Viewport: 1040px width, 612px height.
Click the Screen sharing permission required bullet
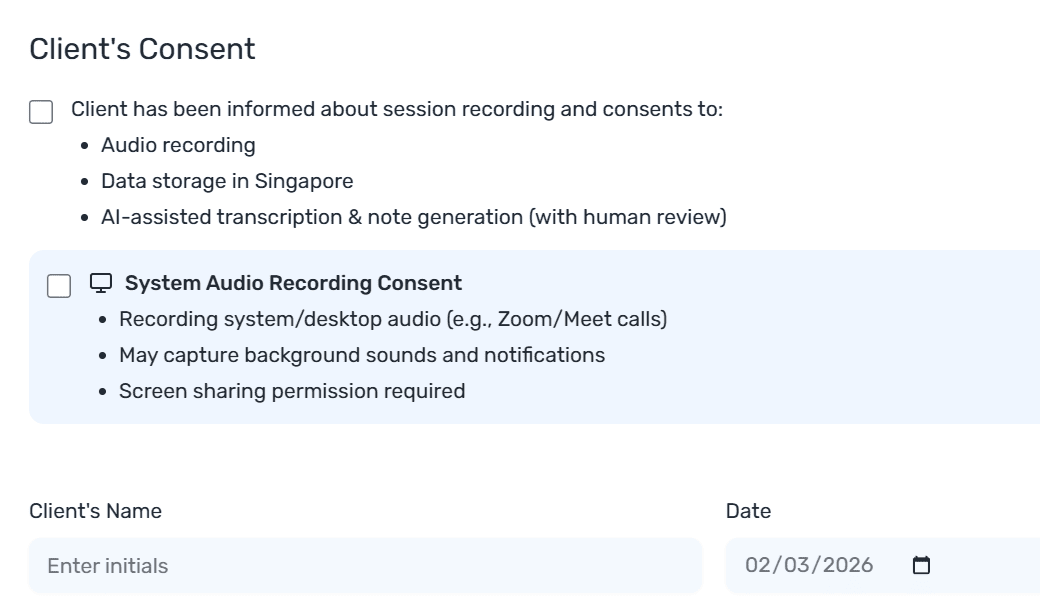pos(292,391)
